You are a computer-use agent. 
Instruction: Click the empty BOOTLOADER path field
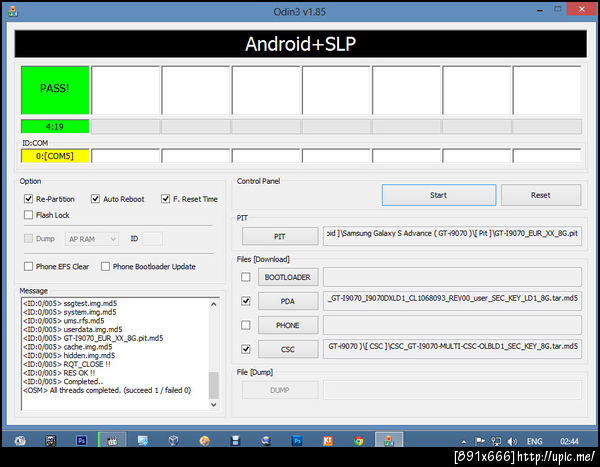pyautogui.click(x=452, y=277)
